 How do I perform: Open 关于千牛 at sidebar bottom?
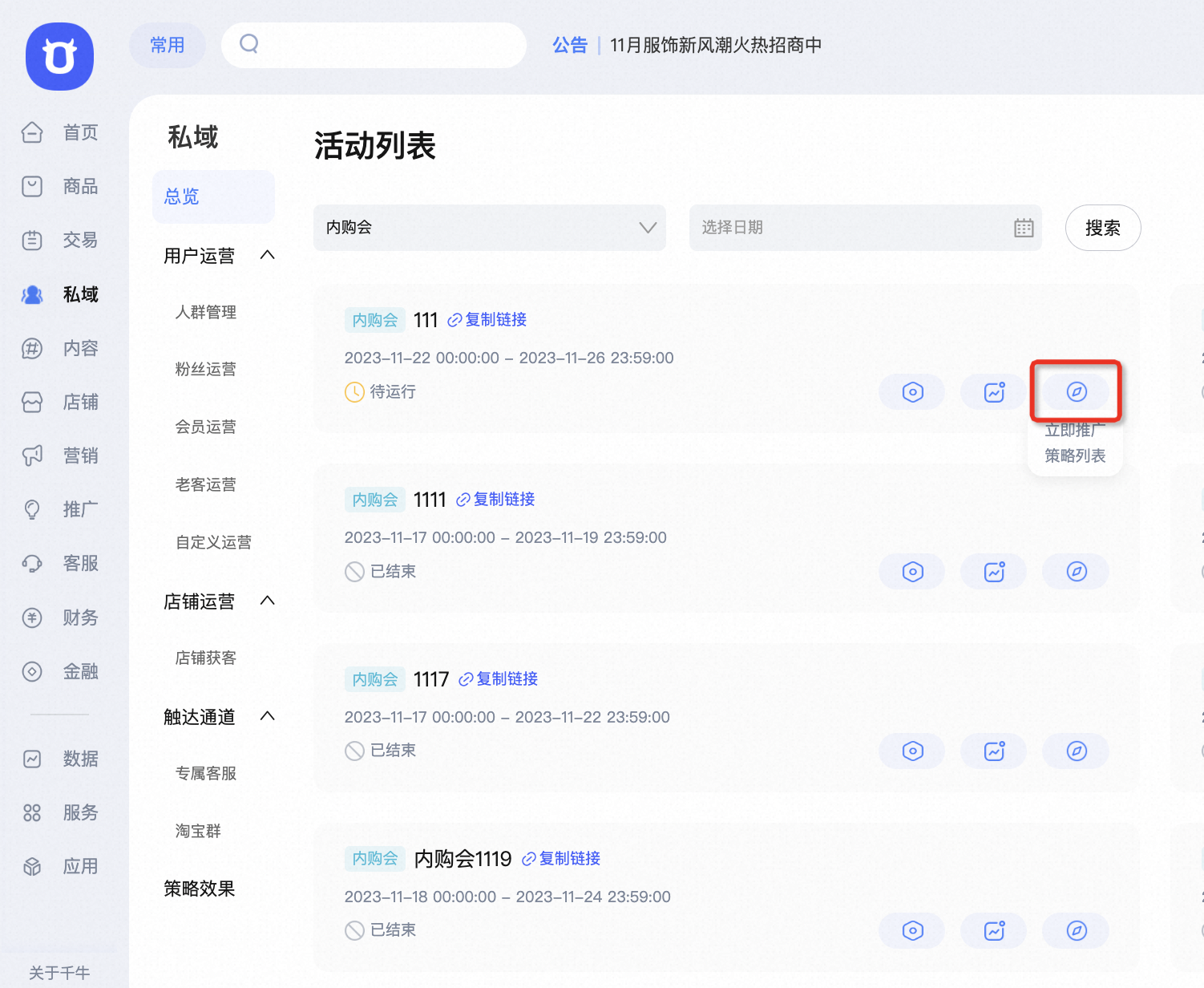click(59, 973)
